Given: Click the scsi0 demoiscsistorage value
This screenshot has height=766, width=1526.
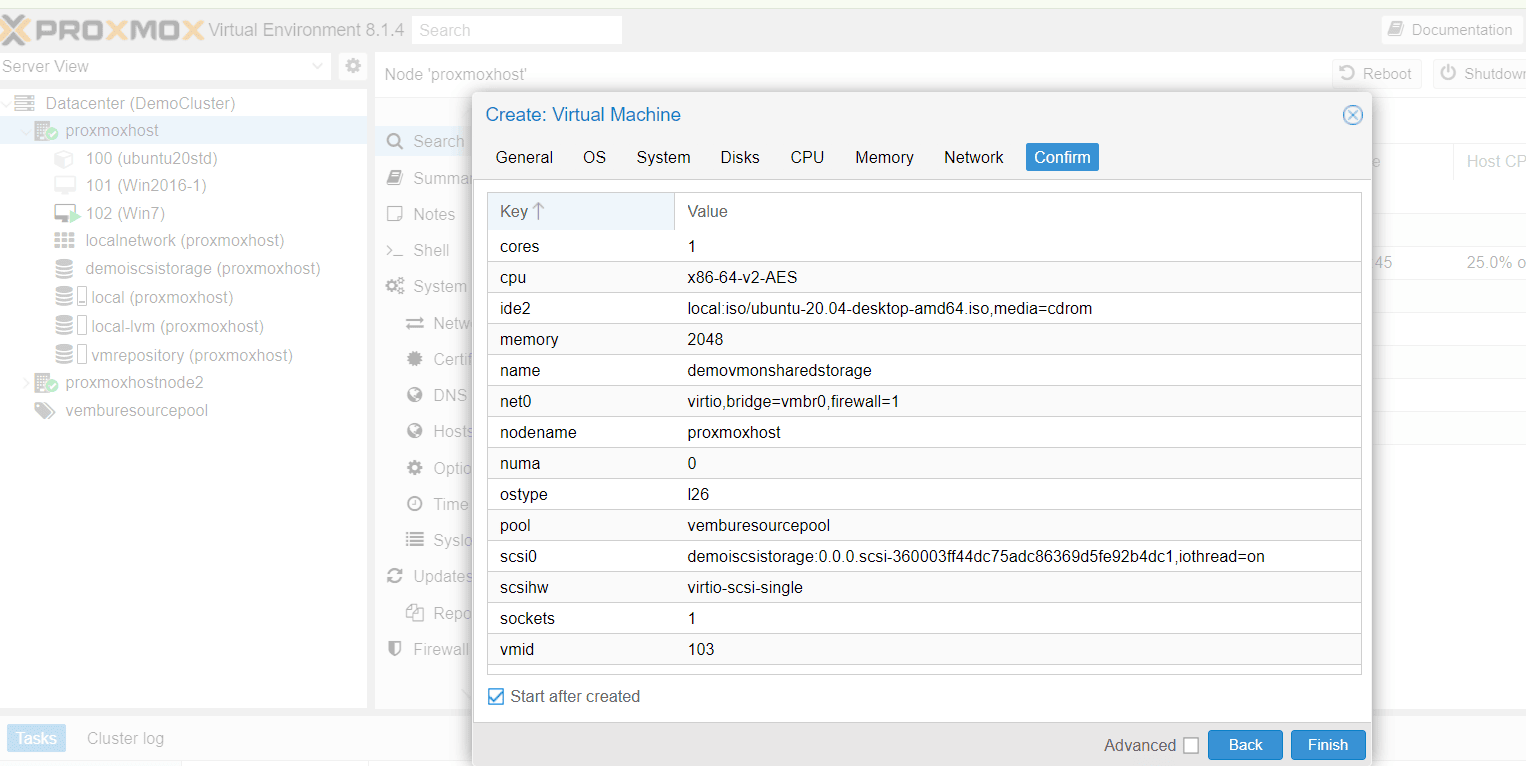Looking at the screenshot, I should click(976, 557).
